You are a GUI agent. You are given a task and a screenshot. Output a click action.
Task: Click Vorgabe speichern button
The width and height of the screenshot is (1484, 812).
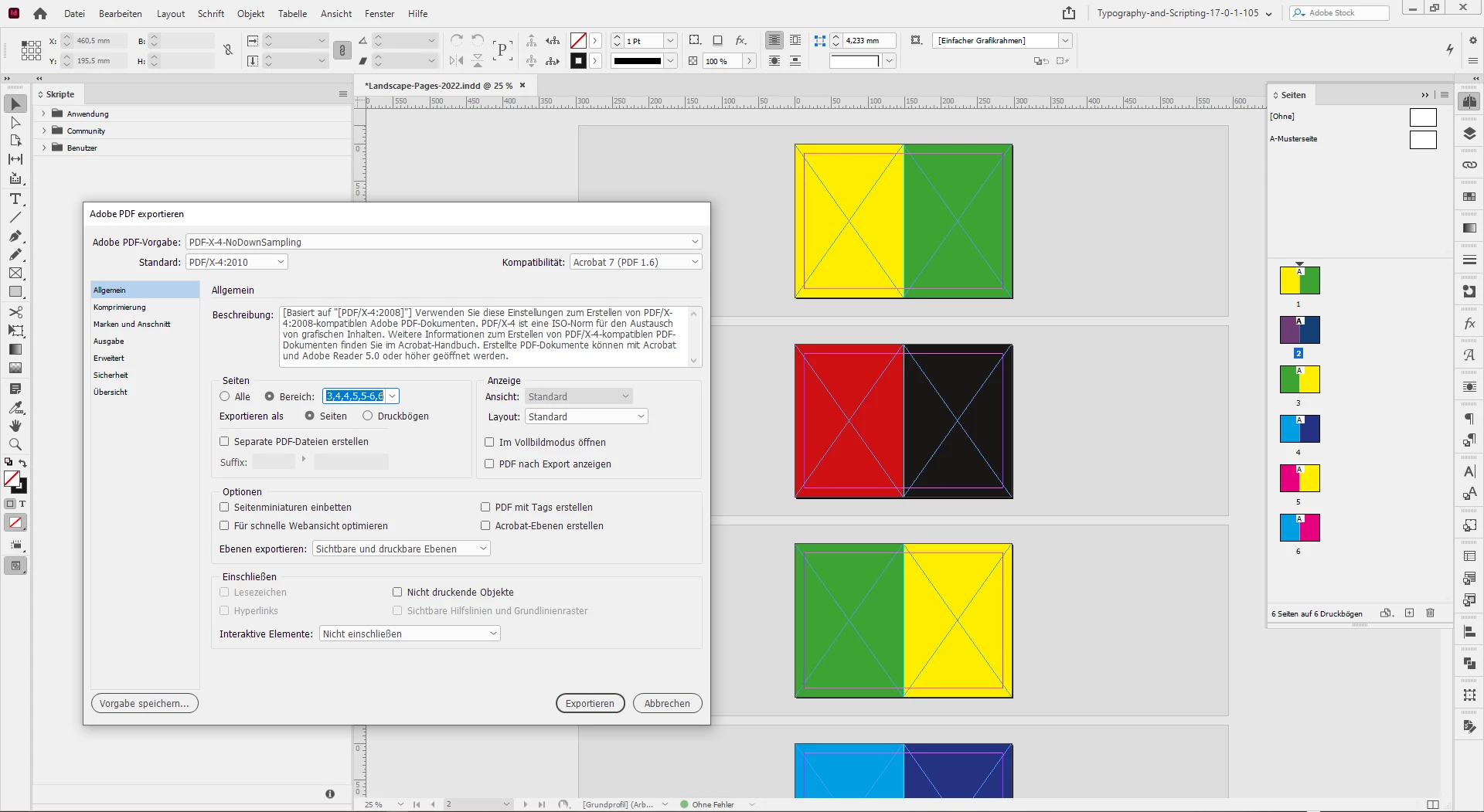click(145, 703)
